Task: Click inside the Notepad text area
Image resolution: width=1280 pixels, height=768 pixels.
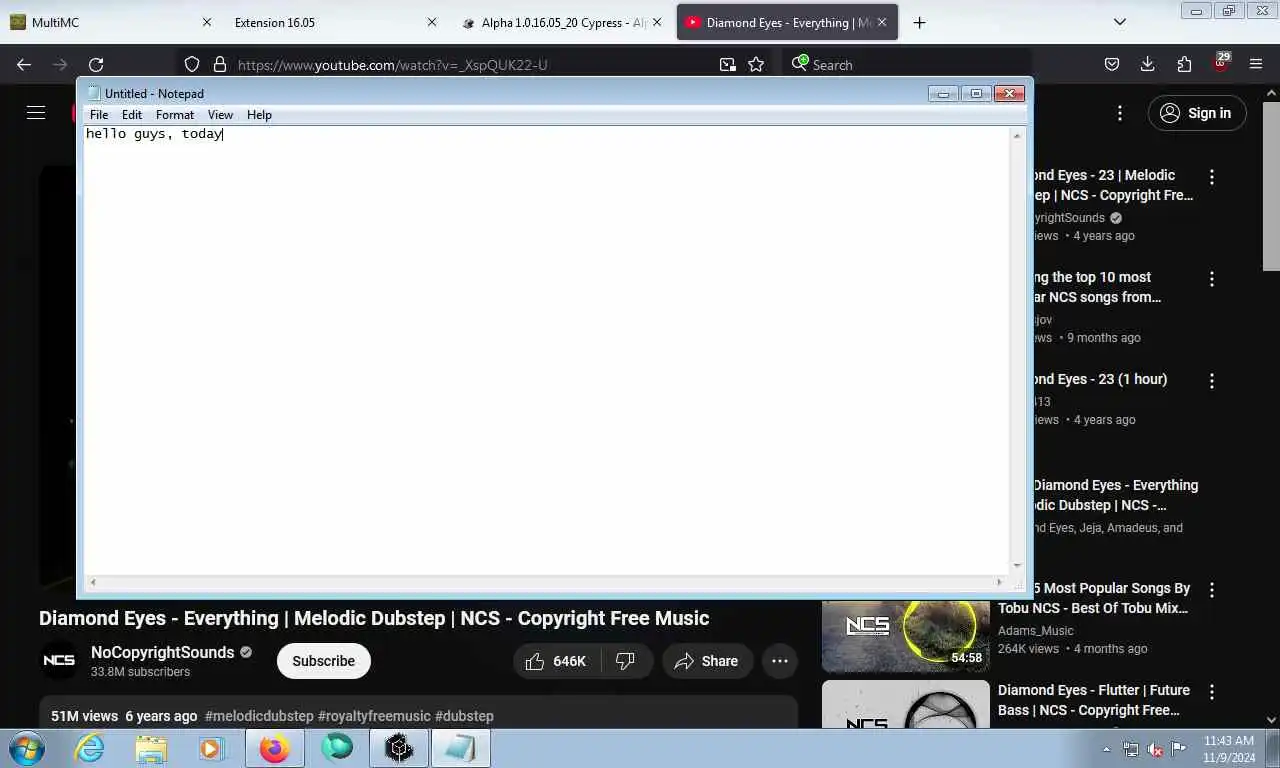Action: [547, 350]
